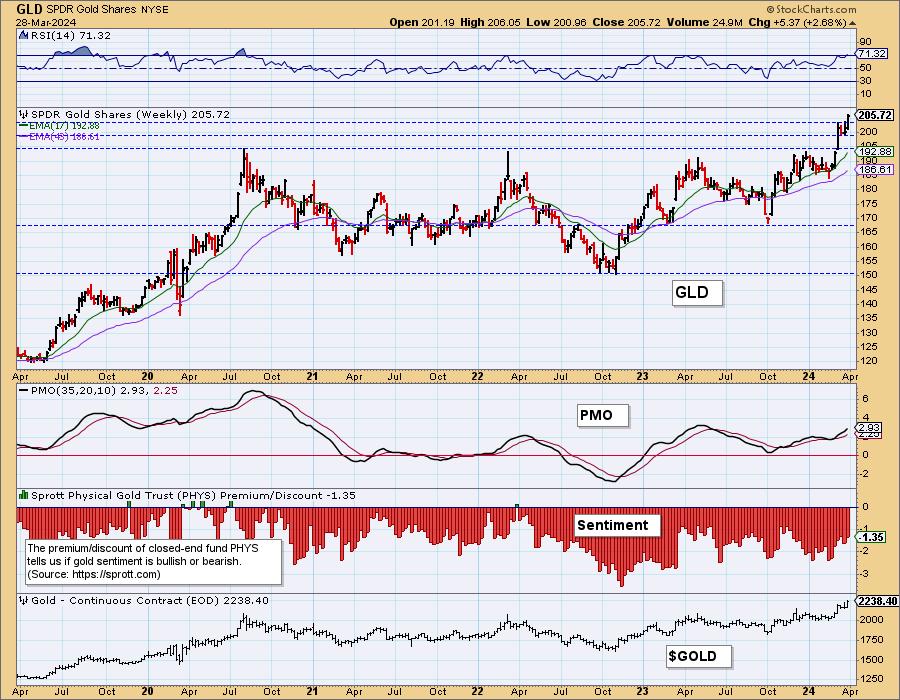This screenshot has height=700, width=900.
Task: Click the RSI area-chart icon beside RSI(14)
Action: point(24,35)
